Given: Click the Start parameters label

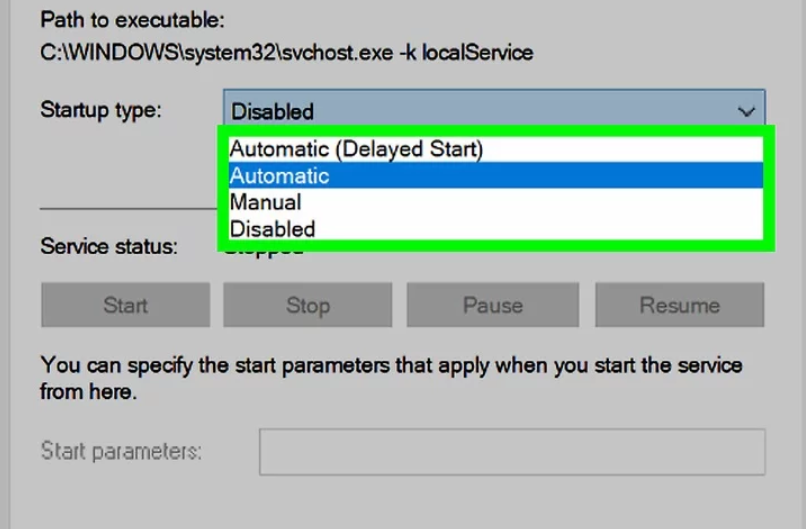Looking at the screenshot, I should pyautogui.click(x=121, y=451).
